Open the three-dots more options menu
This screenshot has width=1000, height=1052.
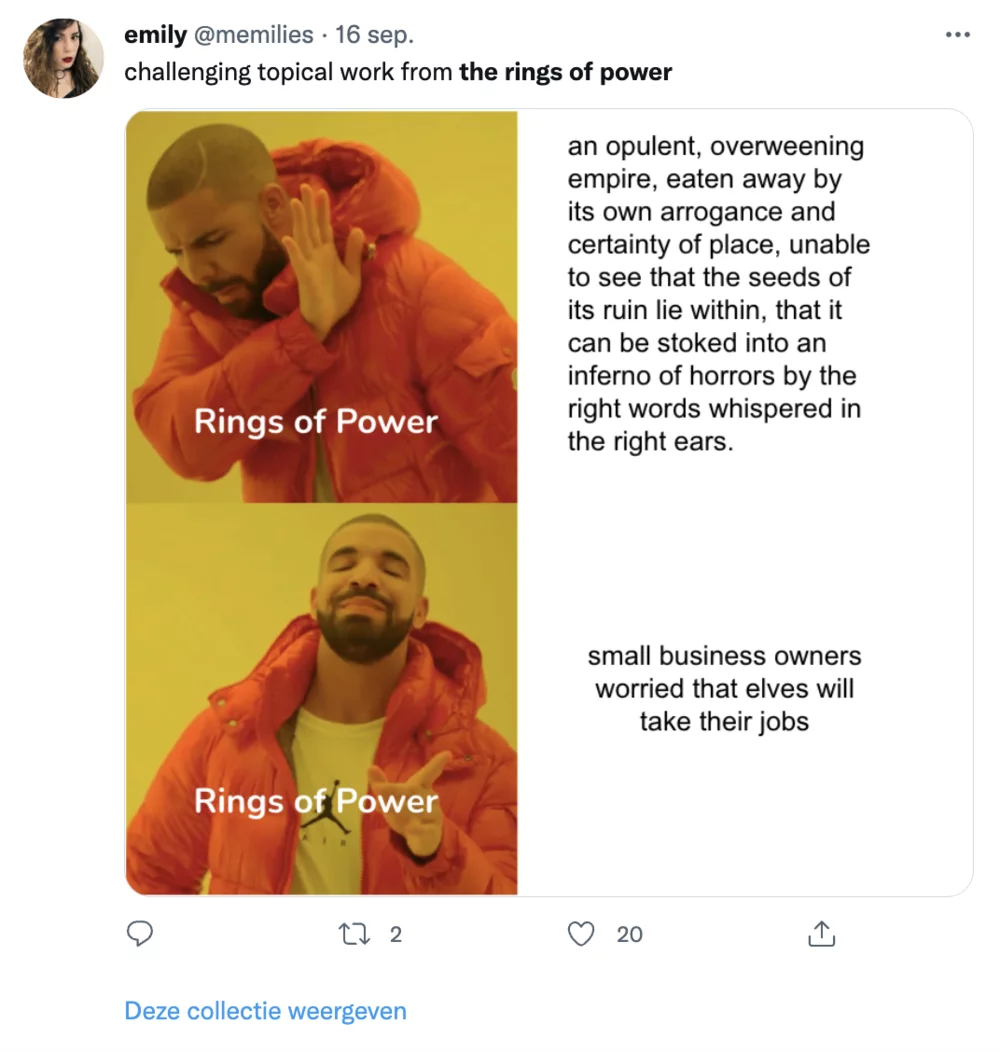[x=957, y=36]
